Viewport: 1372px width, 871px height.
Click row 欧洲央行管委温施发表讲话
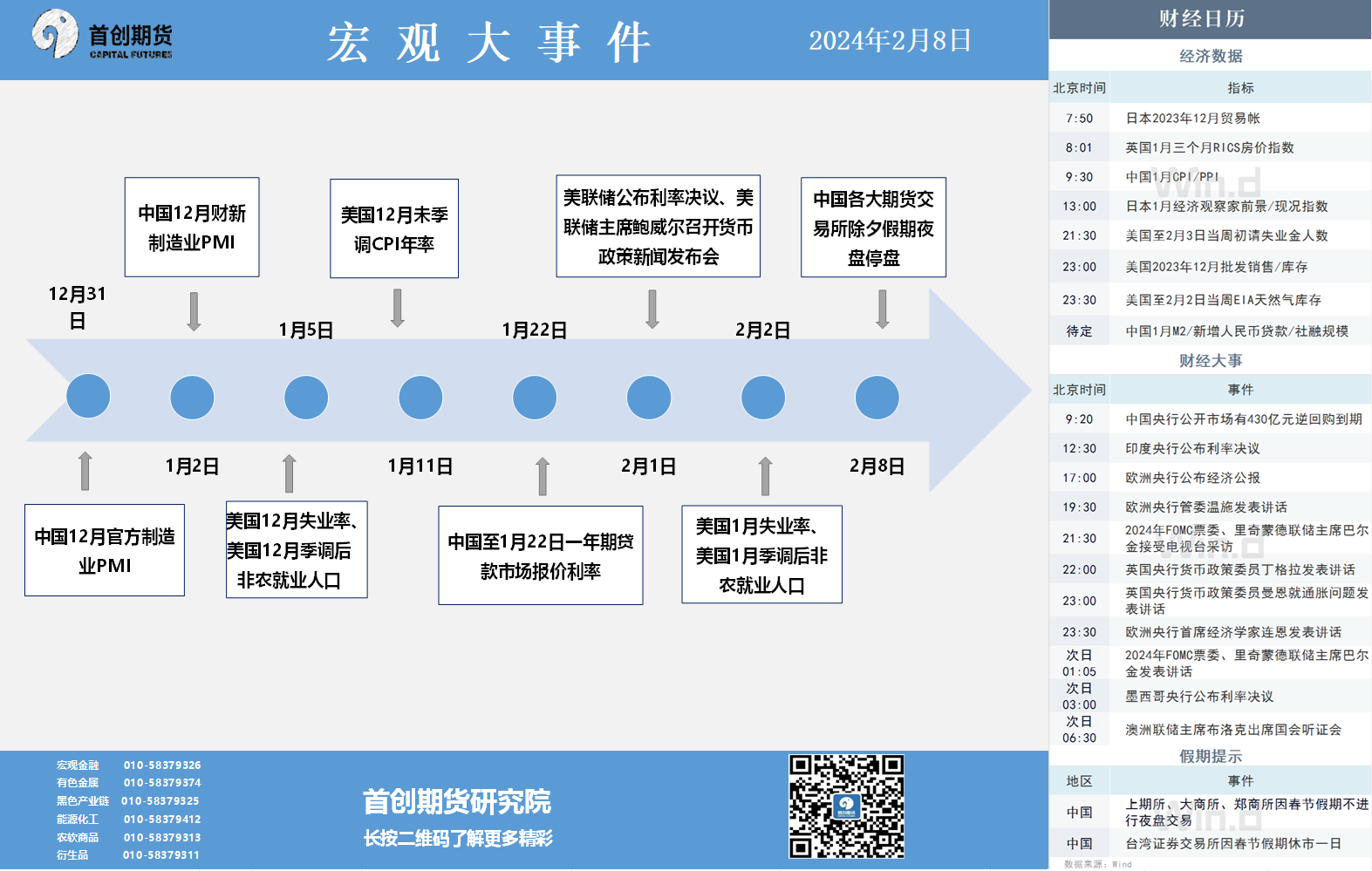tap(1210, 507)
